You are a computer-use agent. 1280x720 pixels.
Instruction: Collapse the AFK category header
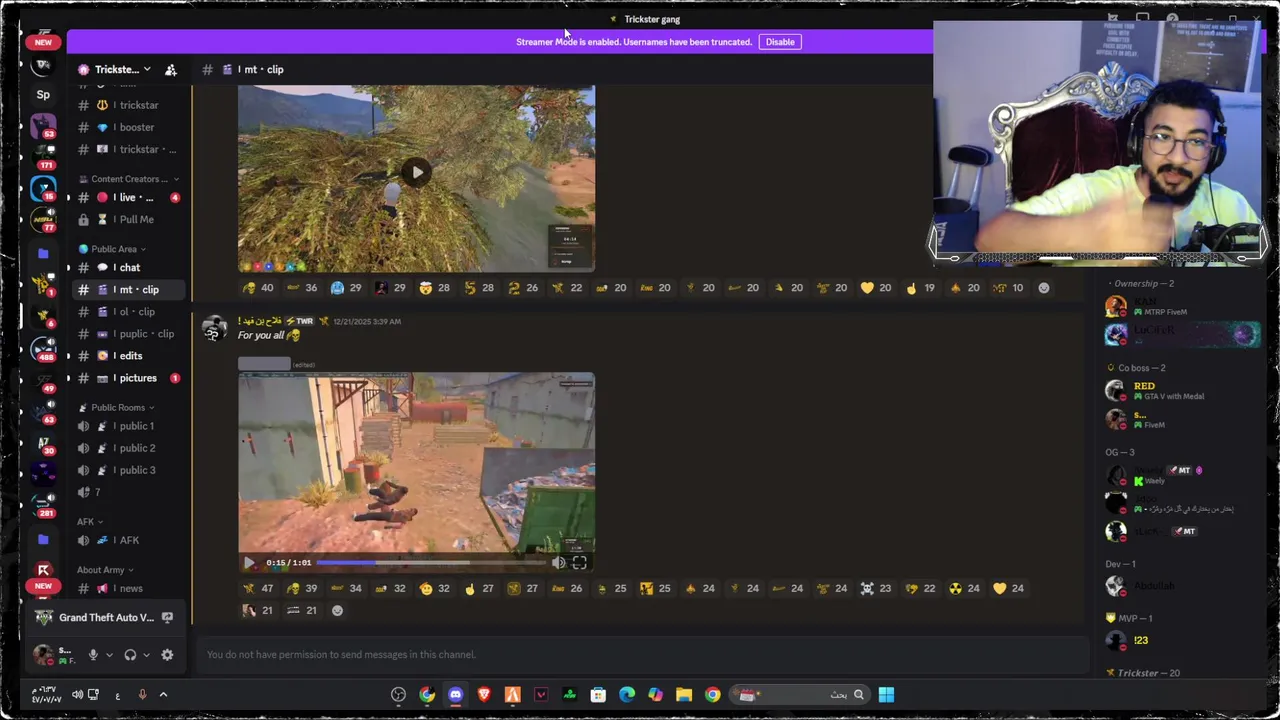click(x=90, y=522)
